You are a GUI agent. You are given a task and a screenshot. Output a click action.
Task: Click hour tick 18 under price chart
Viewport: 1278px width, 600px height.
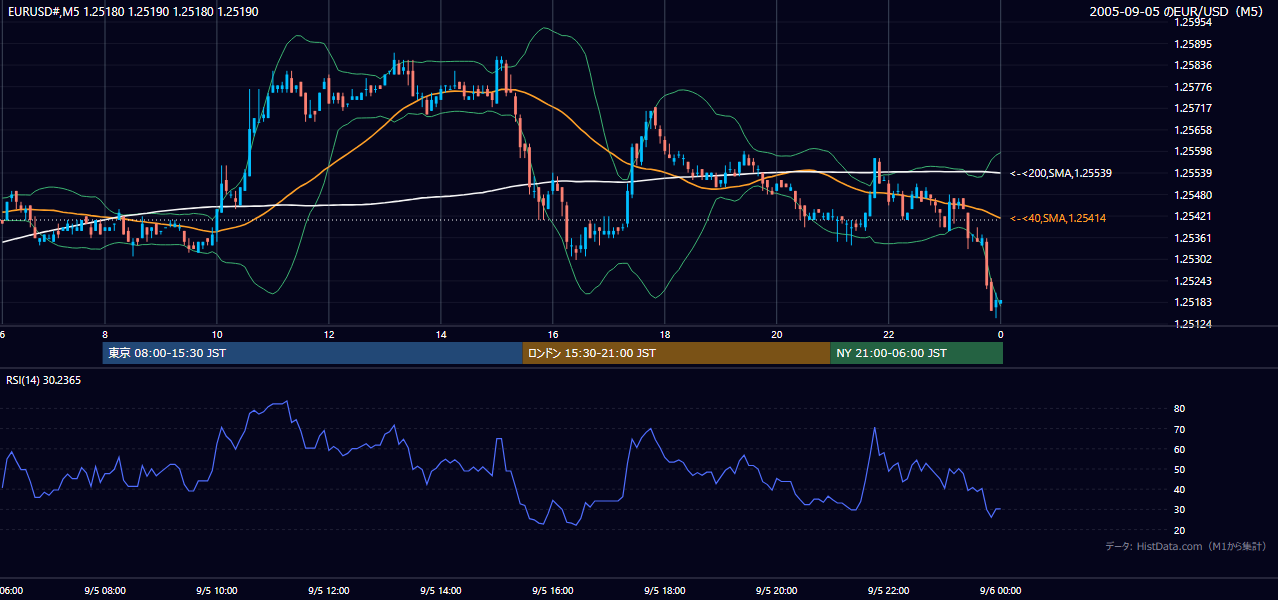tap(665, 334)
